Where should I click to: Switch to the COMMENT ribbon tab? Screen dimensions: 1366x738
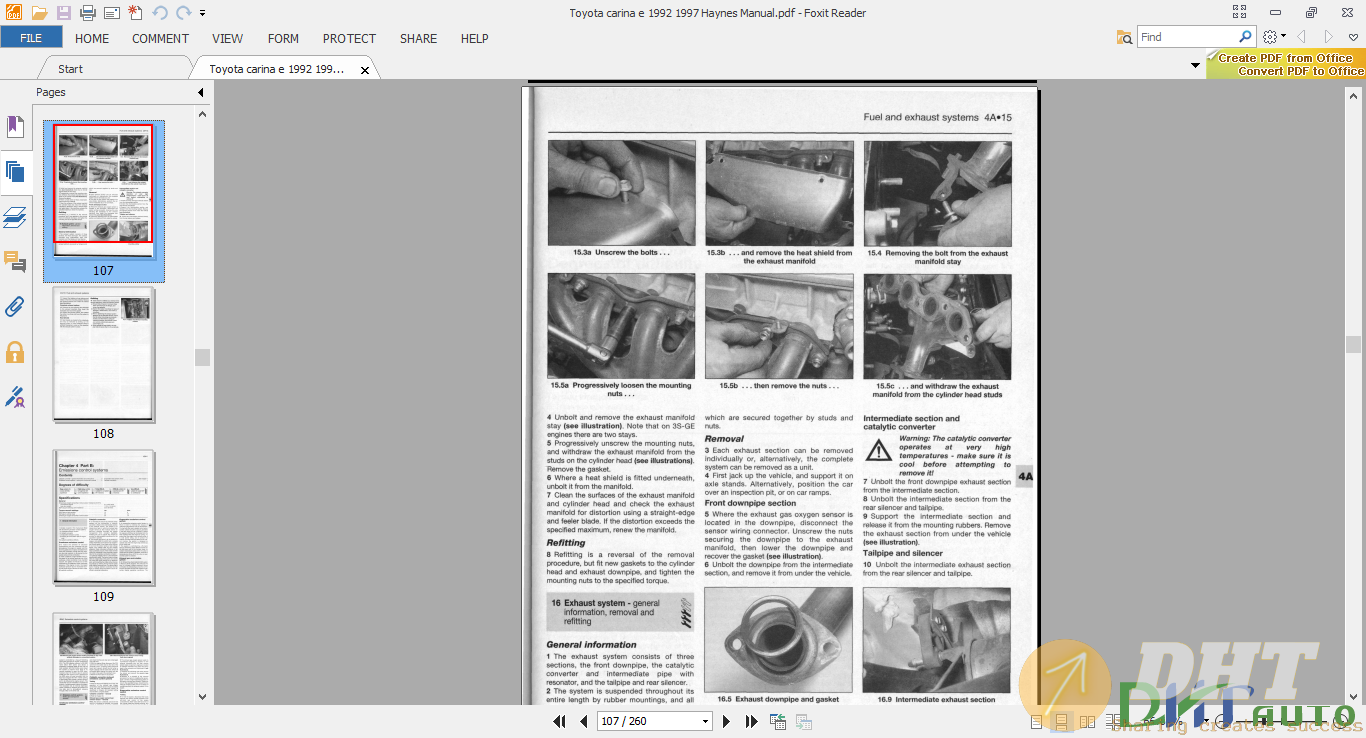(160, 38)
